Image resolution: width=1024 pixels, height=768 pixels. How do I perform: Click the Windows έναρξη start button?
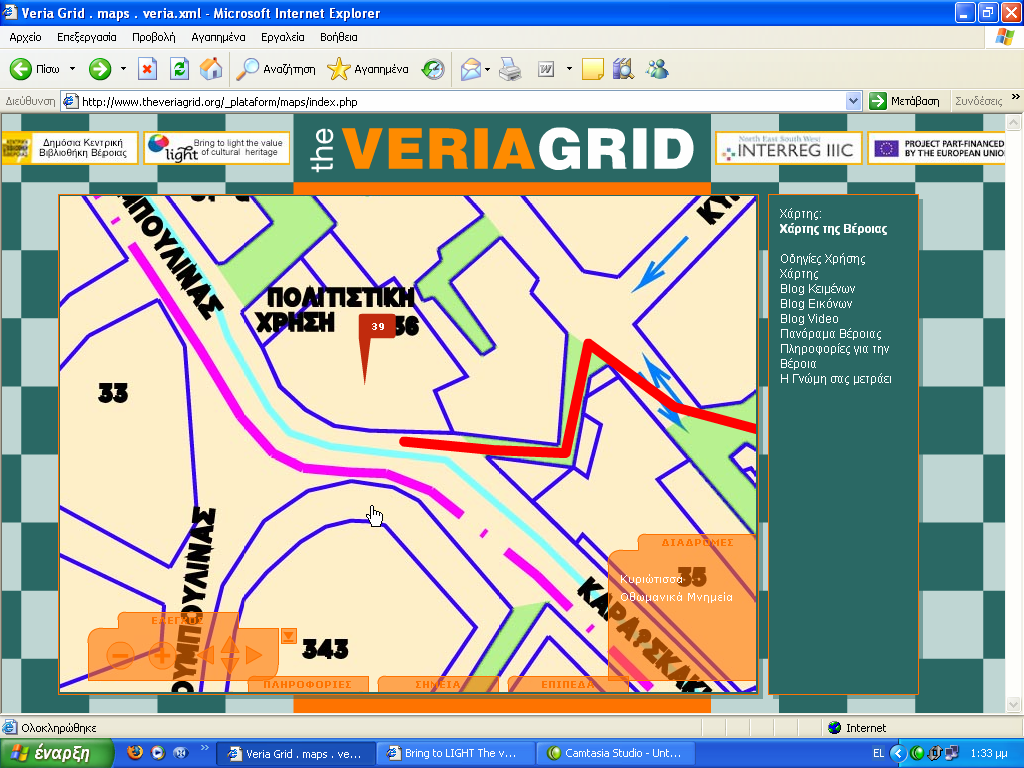57,753
